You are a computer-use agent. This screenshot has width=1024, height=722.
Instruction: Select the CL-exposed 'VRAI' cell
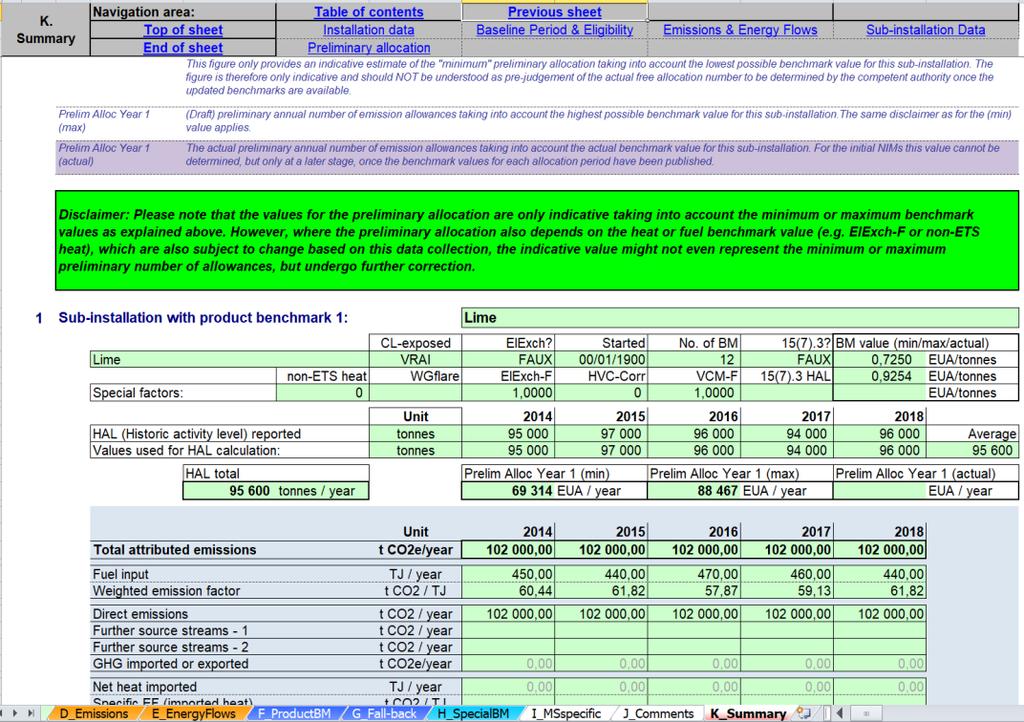[415, 360]
